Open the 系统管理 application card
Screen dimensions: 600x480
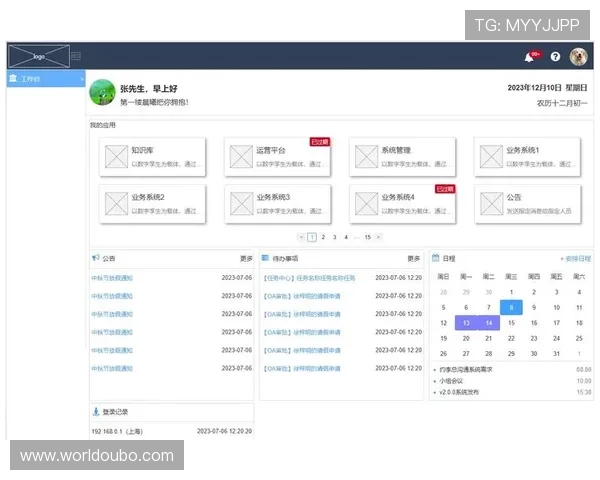tap(403, 157)
